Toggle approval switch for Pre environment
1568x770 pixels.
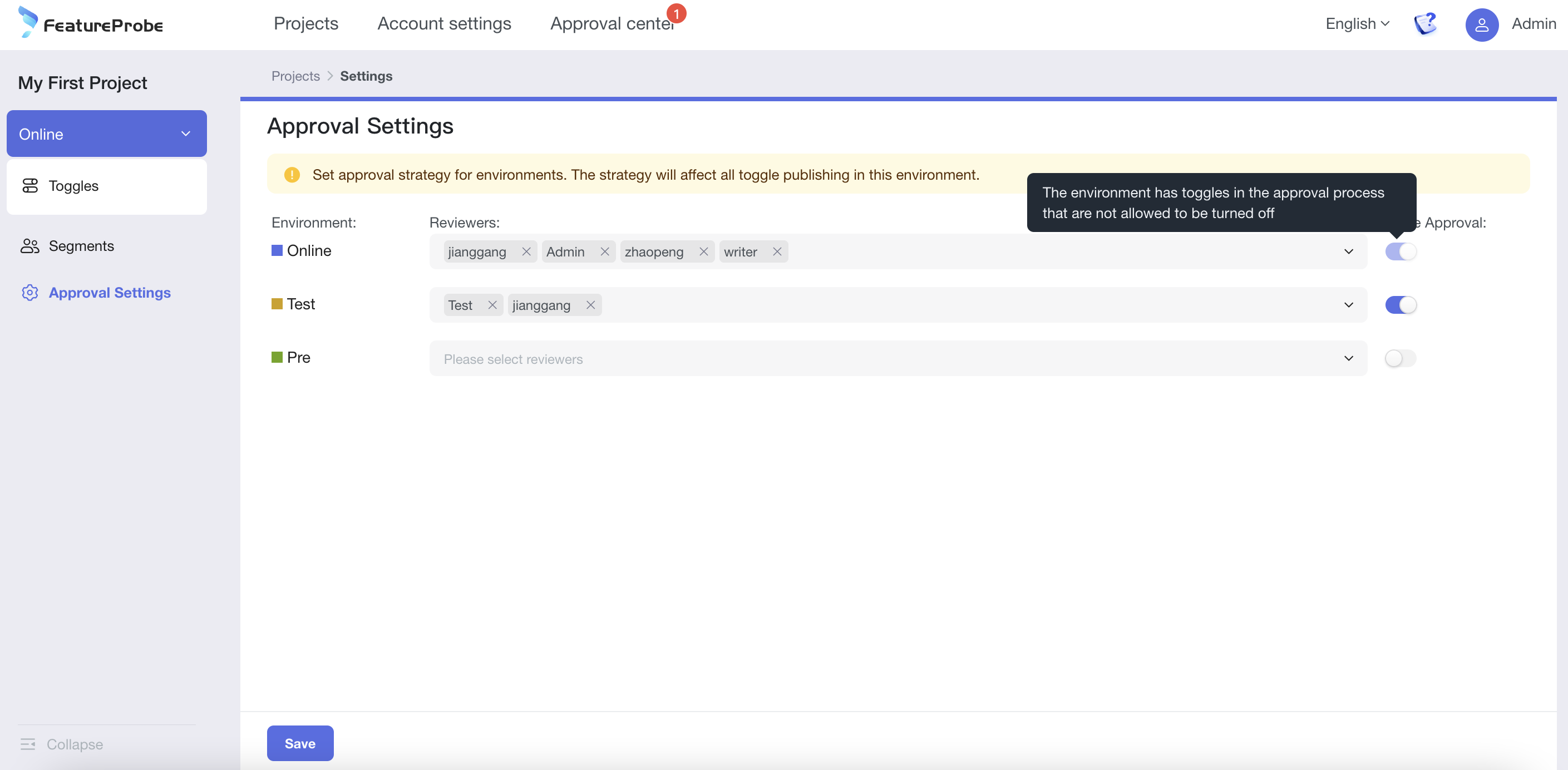[x=1400, y=358]
